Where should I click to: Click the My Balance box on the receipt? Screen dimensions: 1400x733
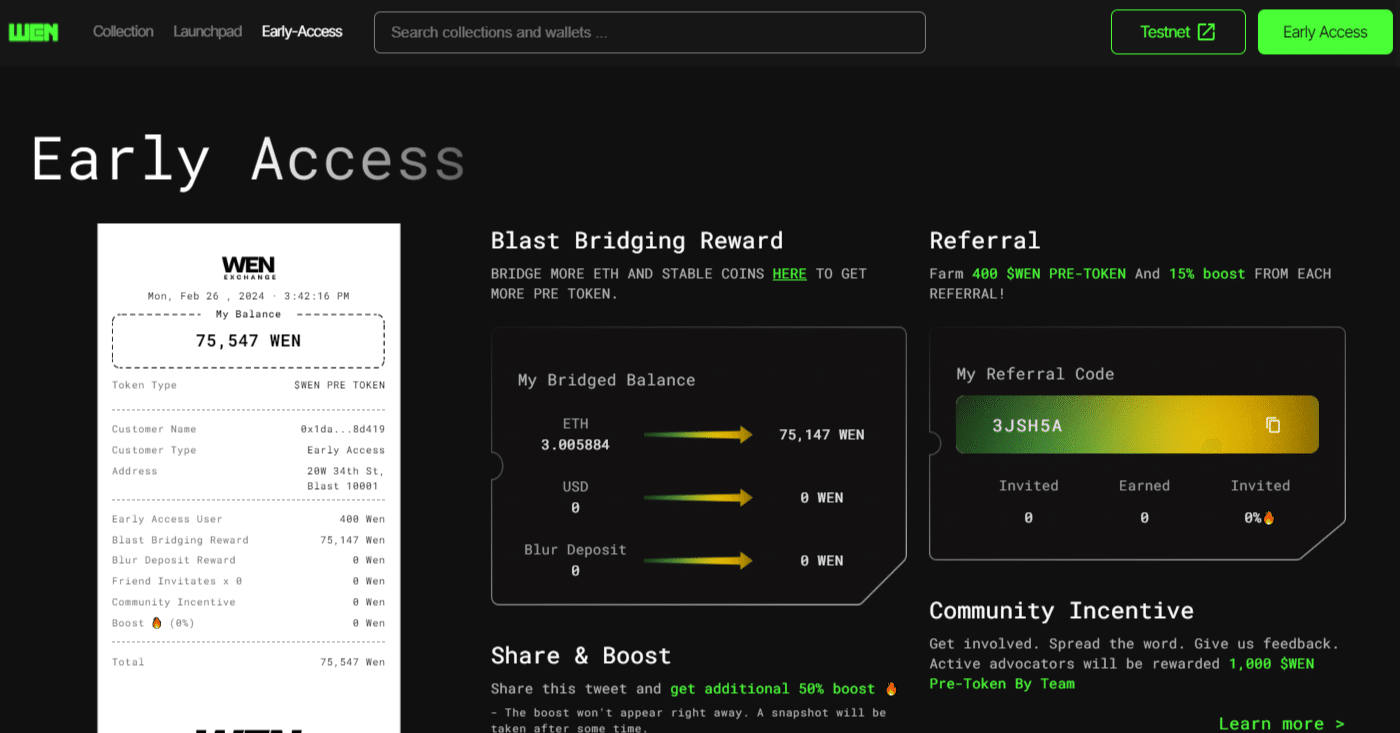click(x=248, y=340)
